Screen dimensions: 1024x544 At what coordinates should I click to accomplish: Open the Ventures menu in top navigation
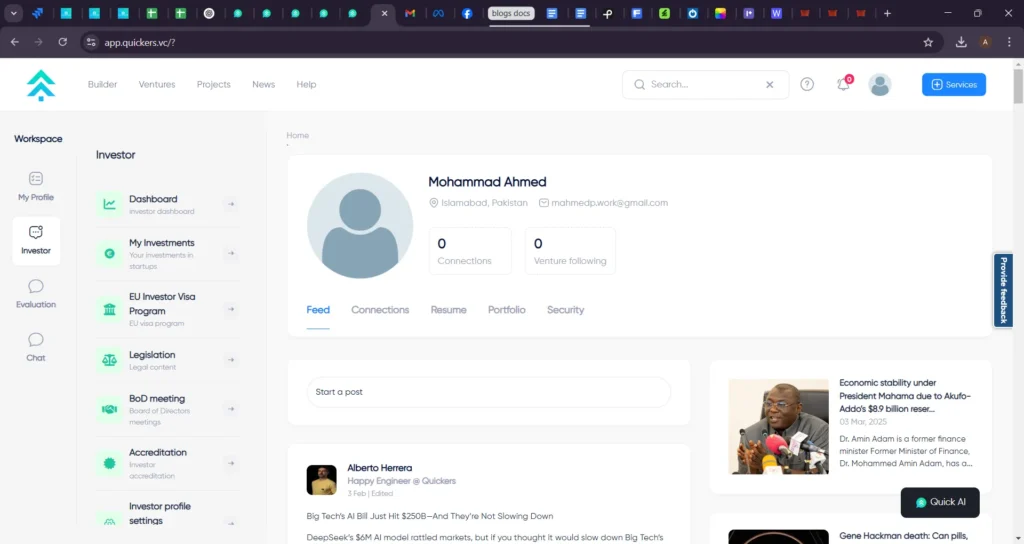point(157,85)
